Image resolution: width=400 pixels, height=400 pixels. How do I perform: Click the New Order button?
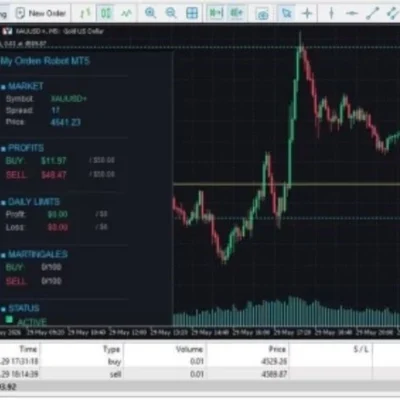[x=41, y=13]
